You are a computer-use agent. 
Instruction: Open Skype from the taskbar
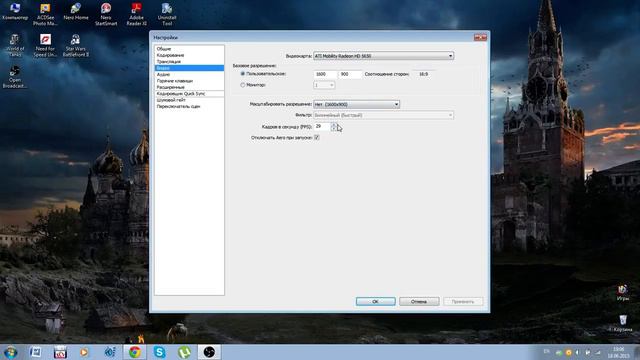[160, 352]
